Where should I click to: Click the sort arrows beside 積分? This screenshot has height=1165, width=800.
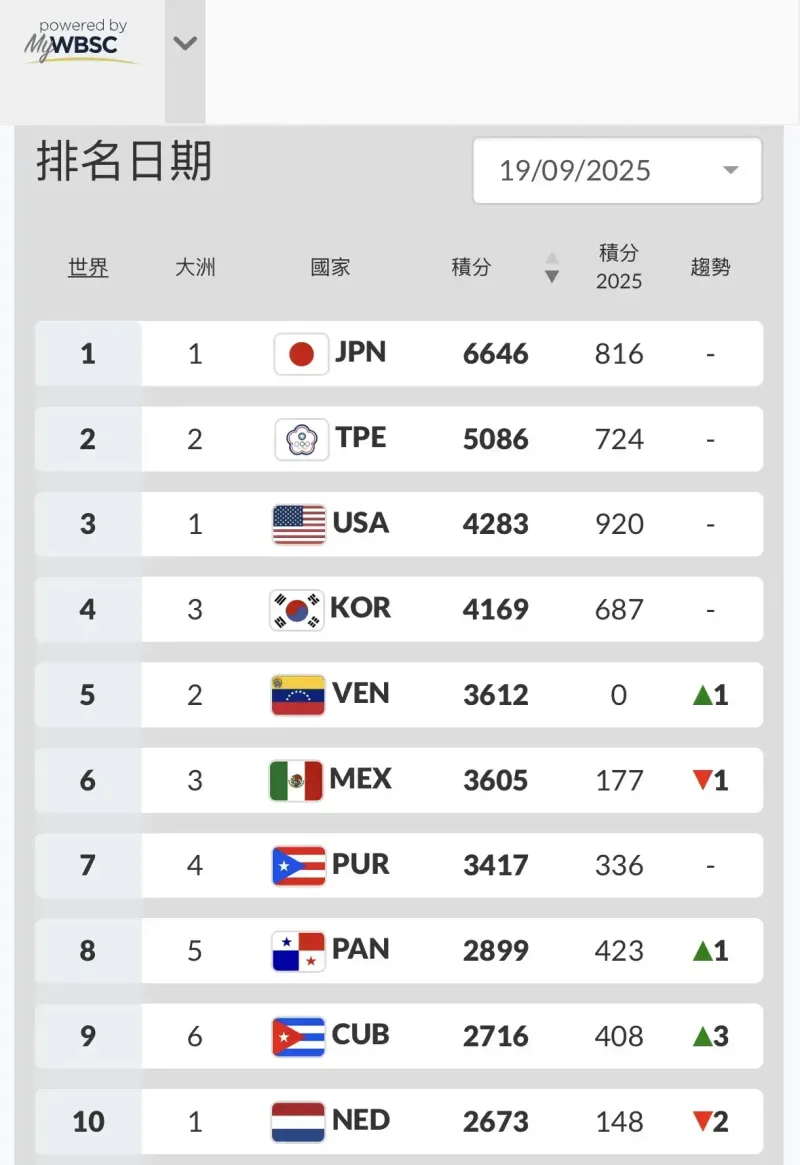point(551,268)
